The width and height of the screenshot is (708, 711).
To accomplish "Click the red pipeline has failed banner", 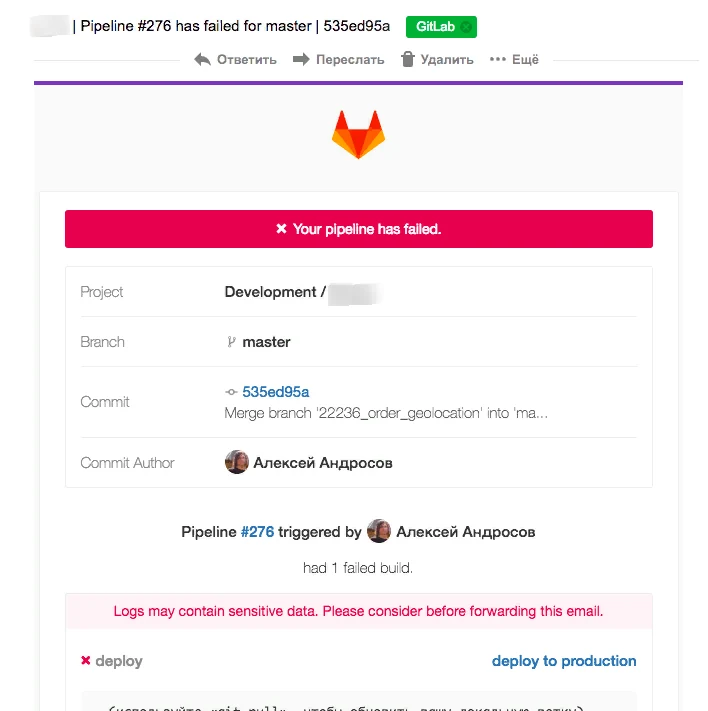I will click(359, 229).
